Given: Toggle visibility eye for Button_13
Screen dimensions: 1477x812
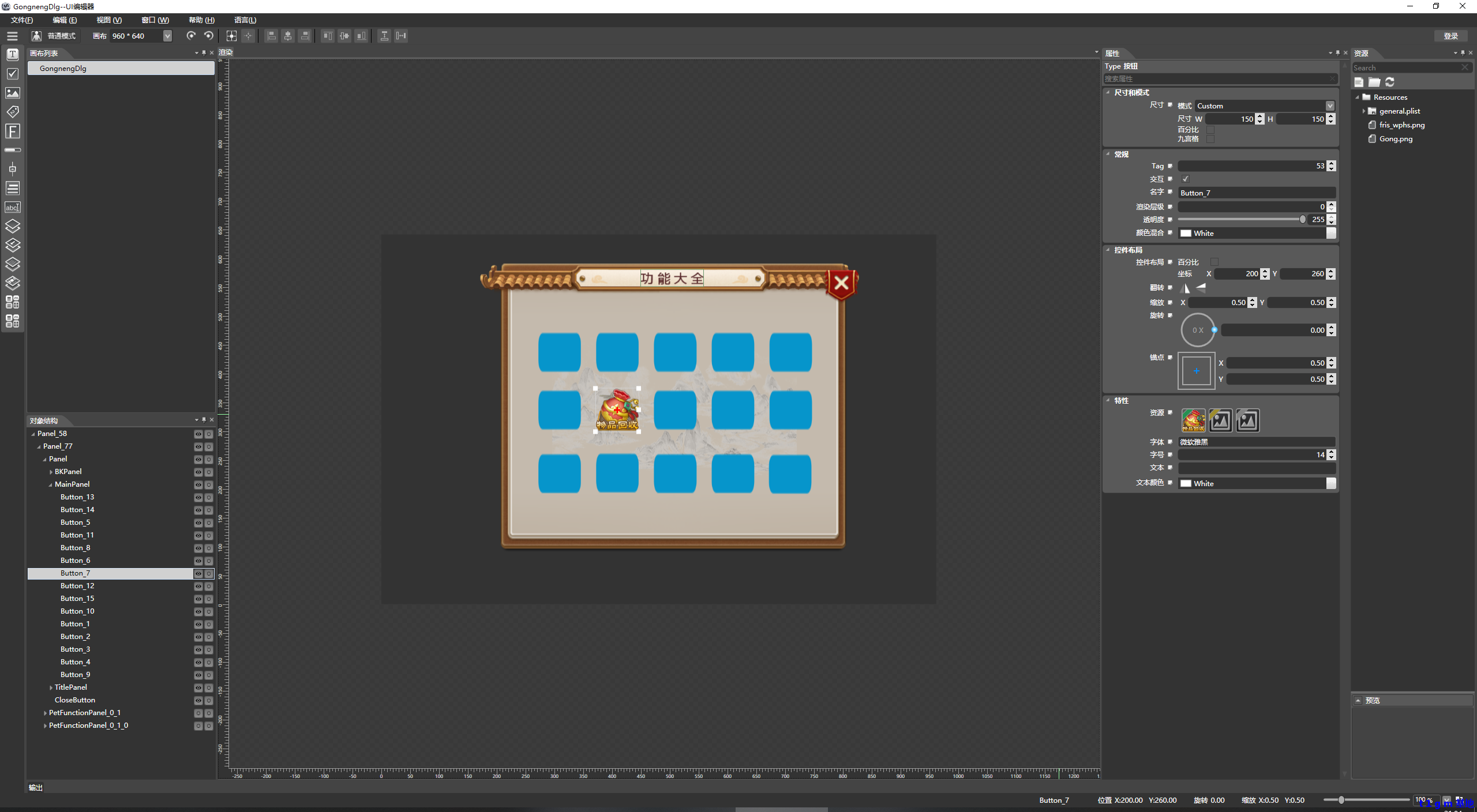Looking at the screenshot, I should 198,497.
